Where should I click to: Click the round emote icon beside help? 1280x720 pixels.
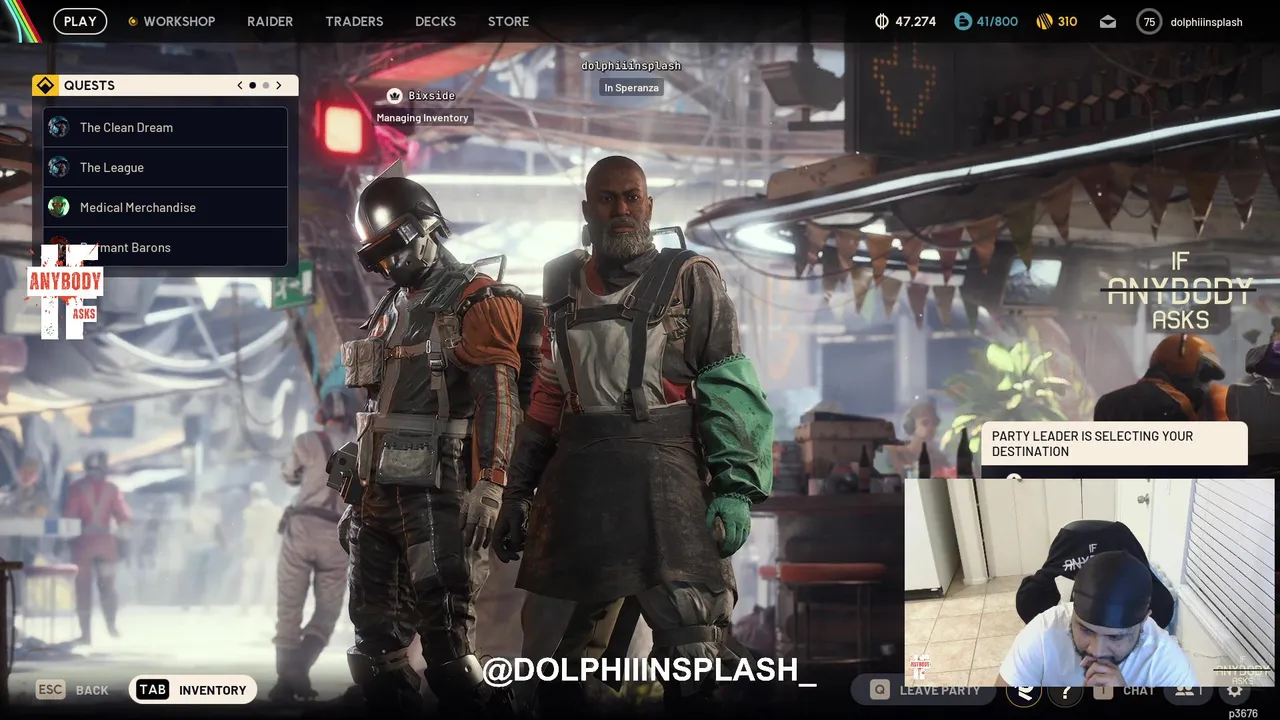click(x=1024, y=690)
